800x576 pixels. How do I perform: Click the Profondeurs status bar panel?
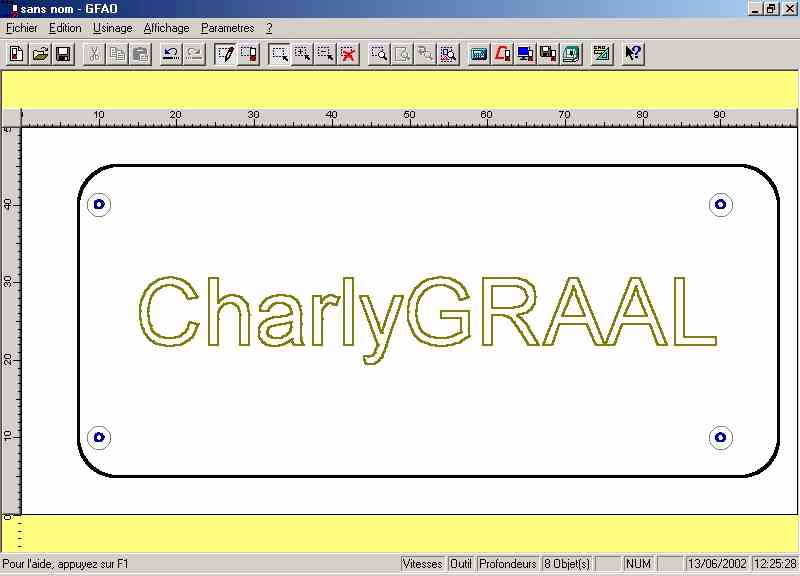pos(508,564)
